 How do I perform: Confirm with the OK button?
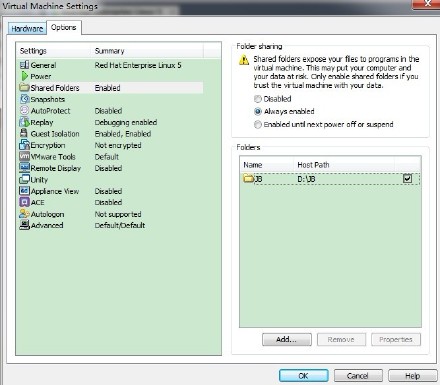(x=304, y=376)
